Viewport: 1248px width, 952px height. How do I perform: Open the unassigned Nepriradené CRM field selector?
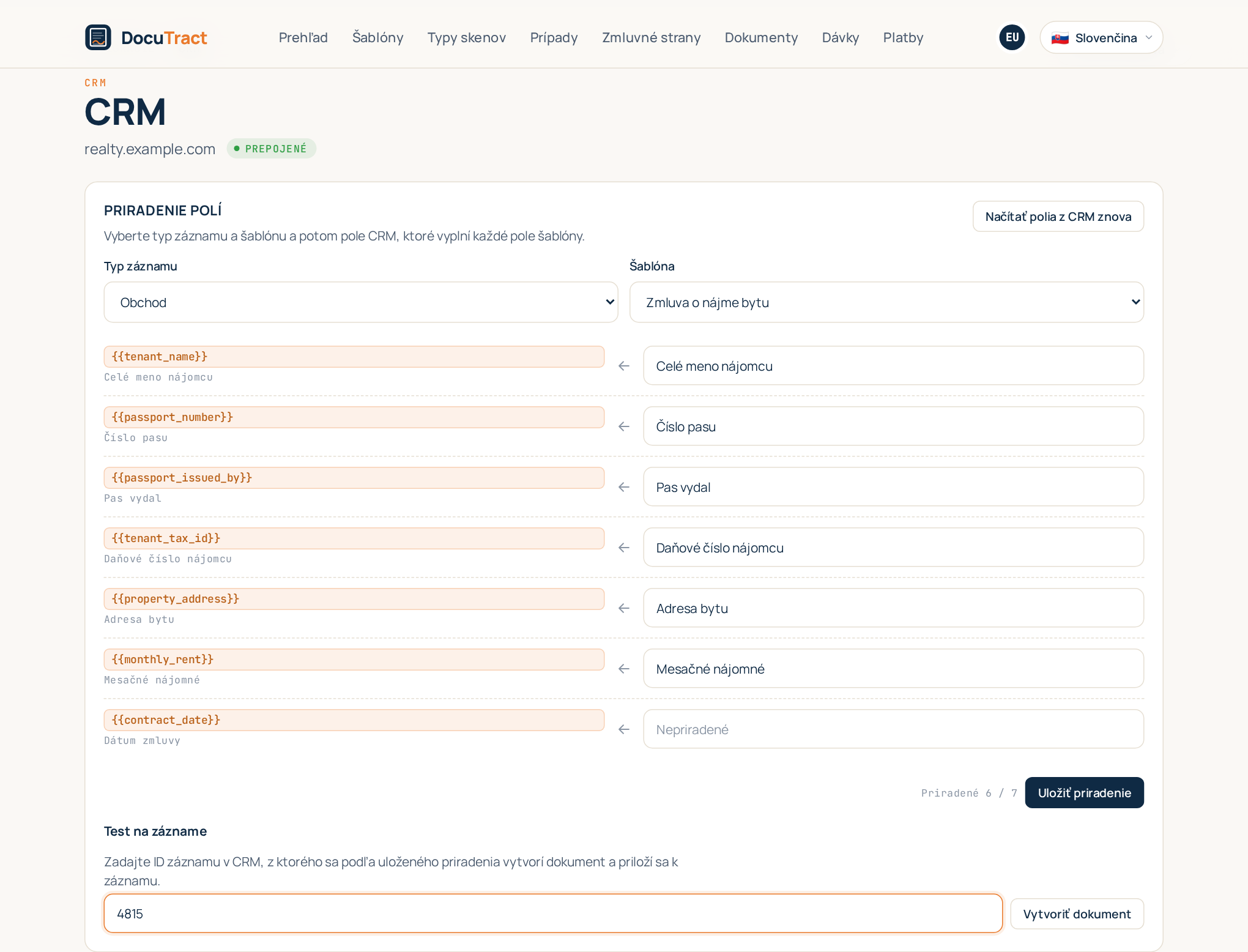893,729
